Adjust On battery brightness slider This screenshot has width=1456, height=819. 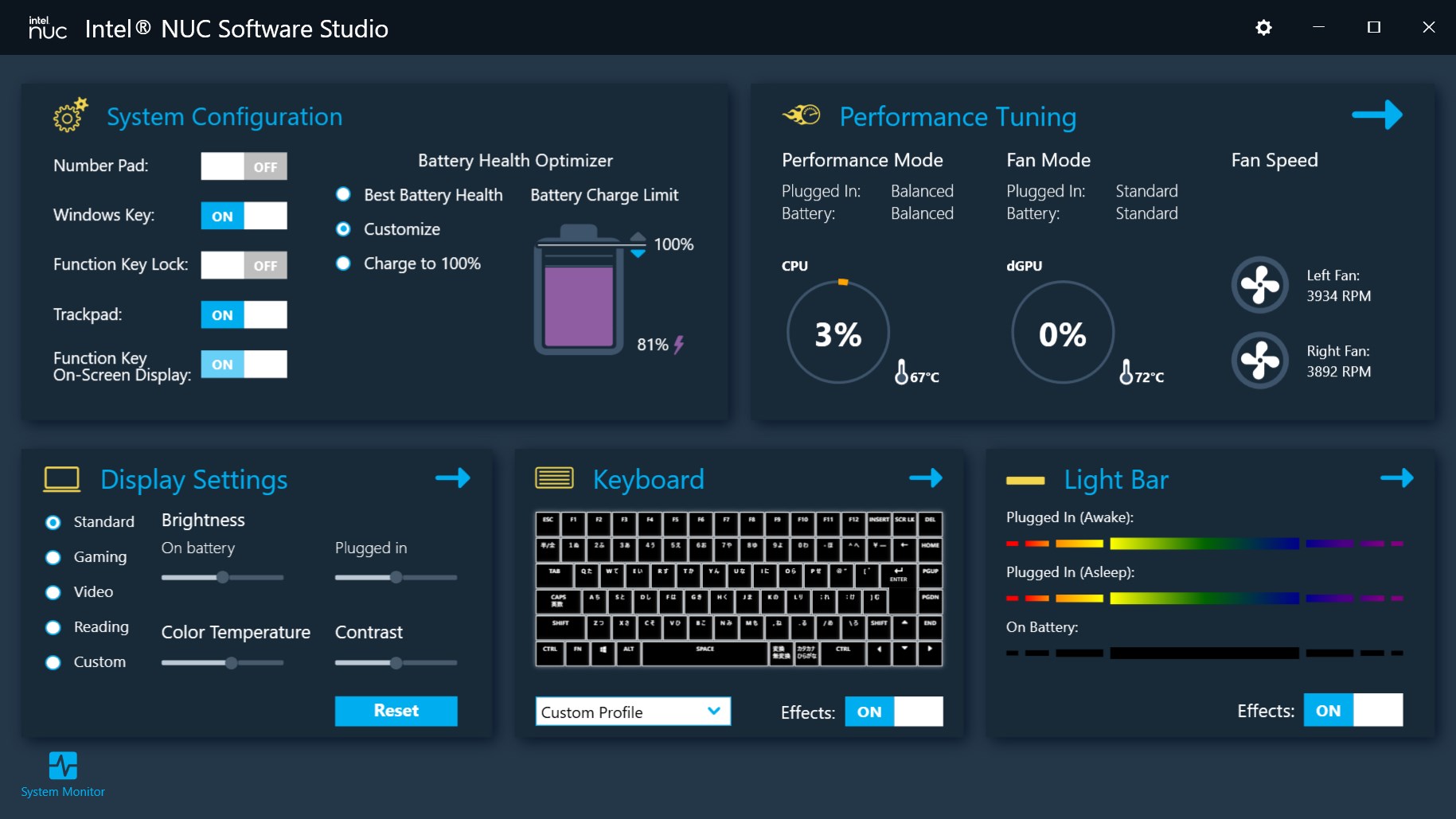[x=222, y=577]
